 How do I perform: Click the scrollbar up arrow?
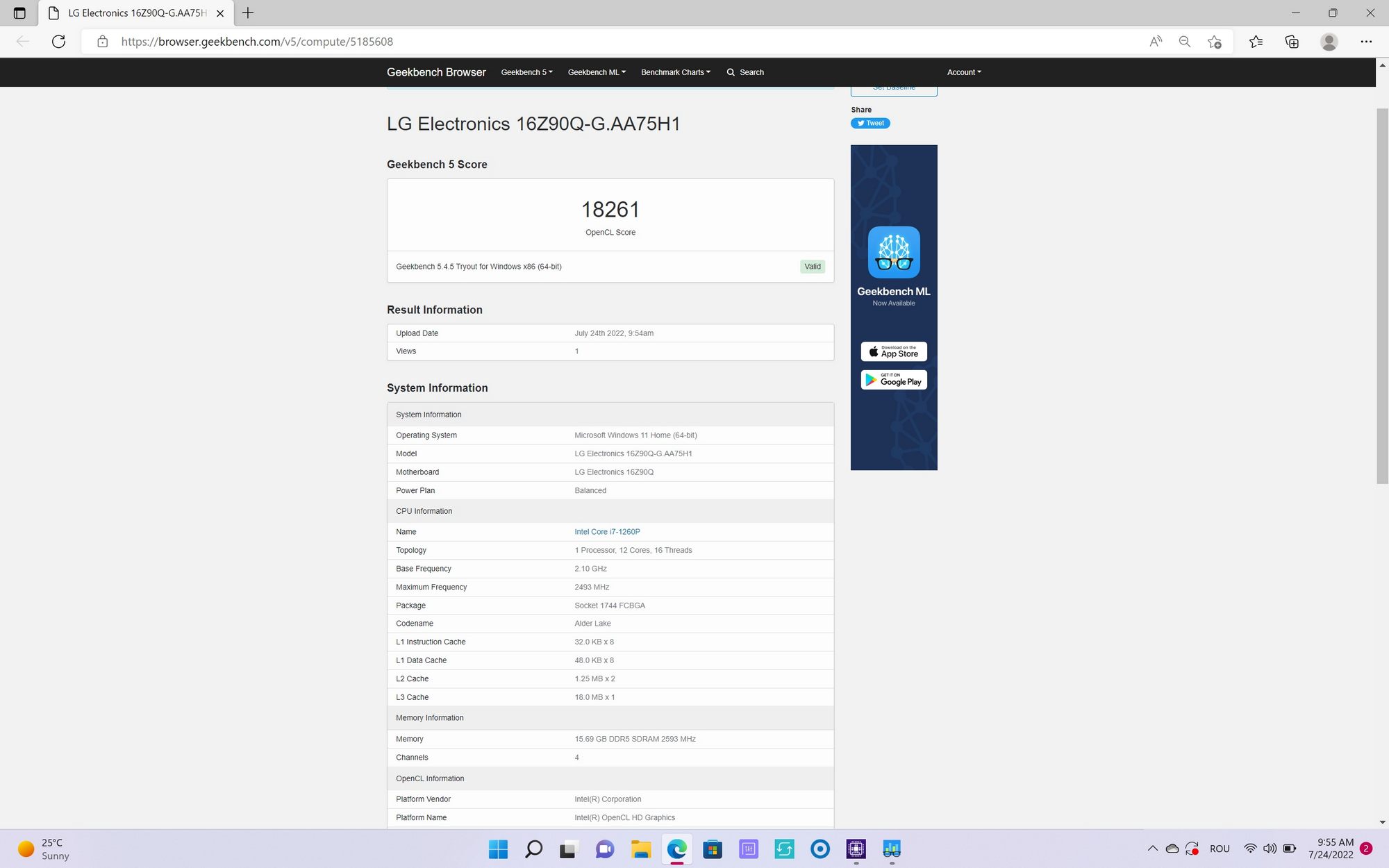point(1382,65)
